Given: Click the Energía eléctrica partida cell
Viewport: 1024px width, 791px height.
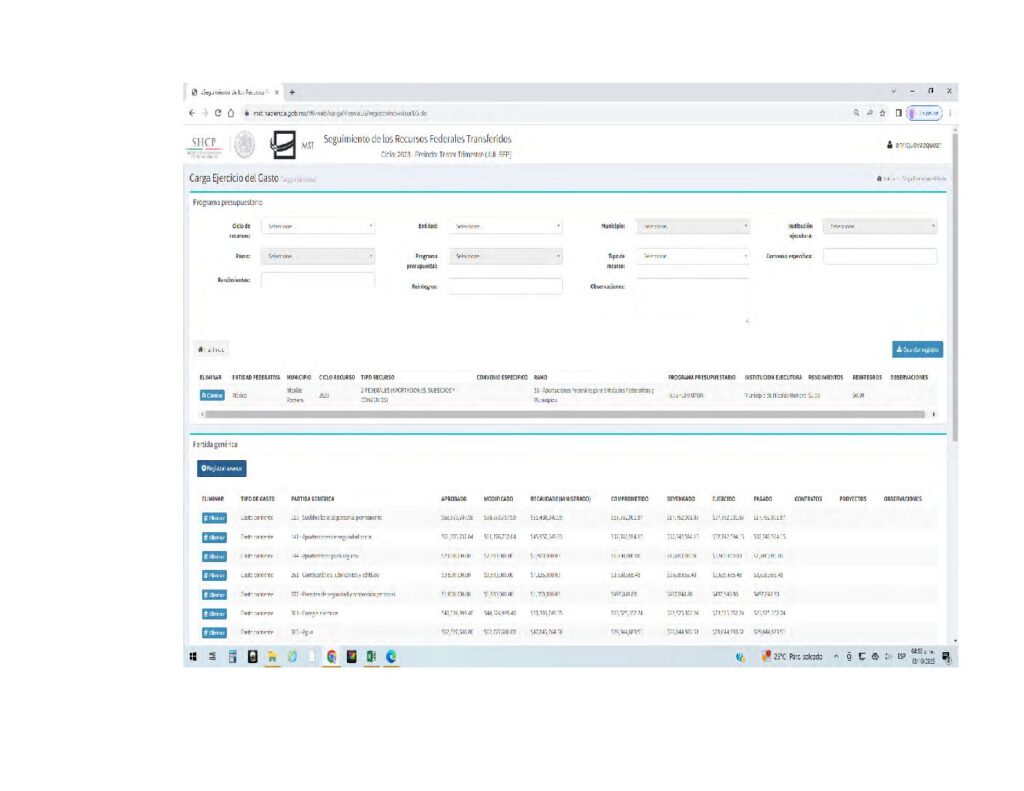Looking at the screenshot, I should pyautogui.click(x=314, y=613).
